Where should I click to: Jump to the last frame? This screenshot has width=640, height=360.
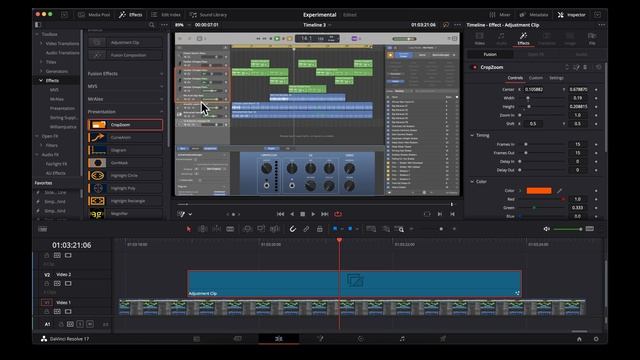pos(324,214)
